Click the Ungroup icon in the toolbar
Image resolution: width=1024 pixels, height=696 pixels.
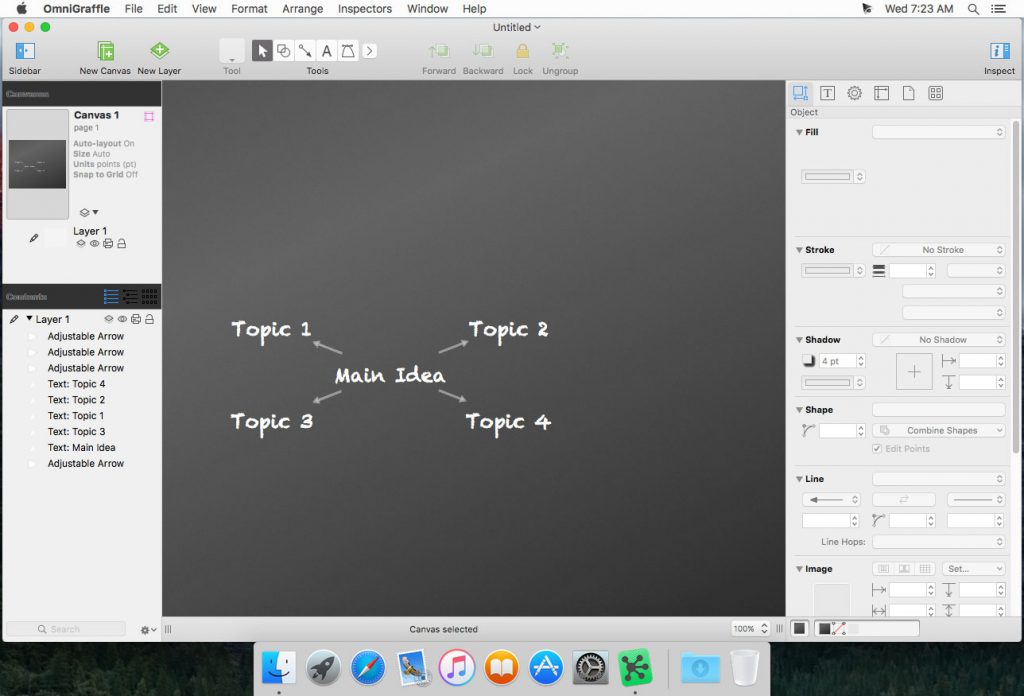point(560,50)
